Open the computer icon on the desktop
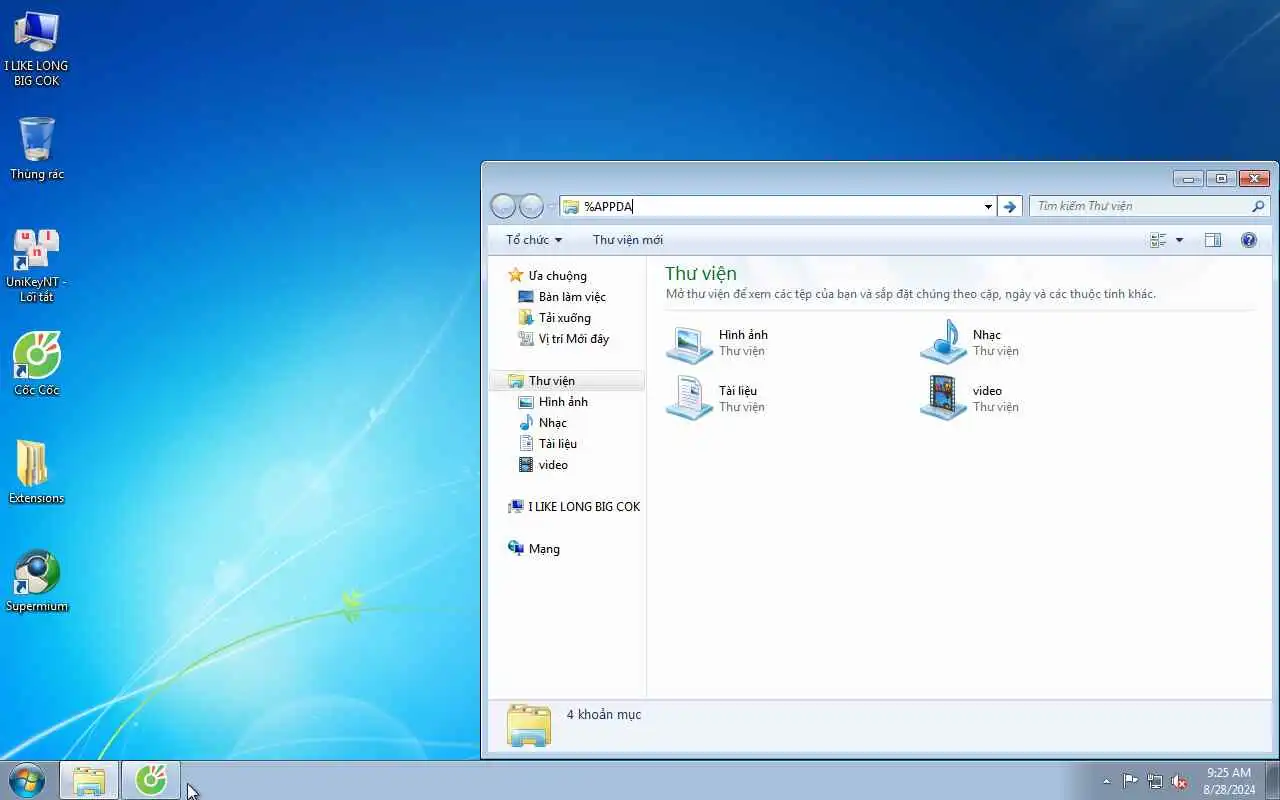The height and width of the screenshot is (800, 1280). 36,48
